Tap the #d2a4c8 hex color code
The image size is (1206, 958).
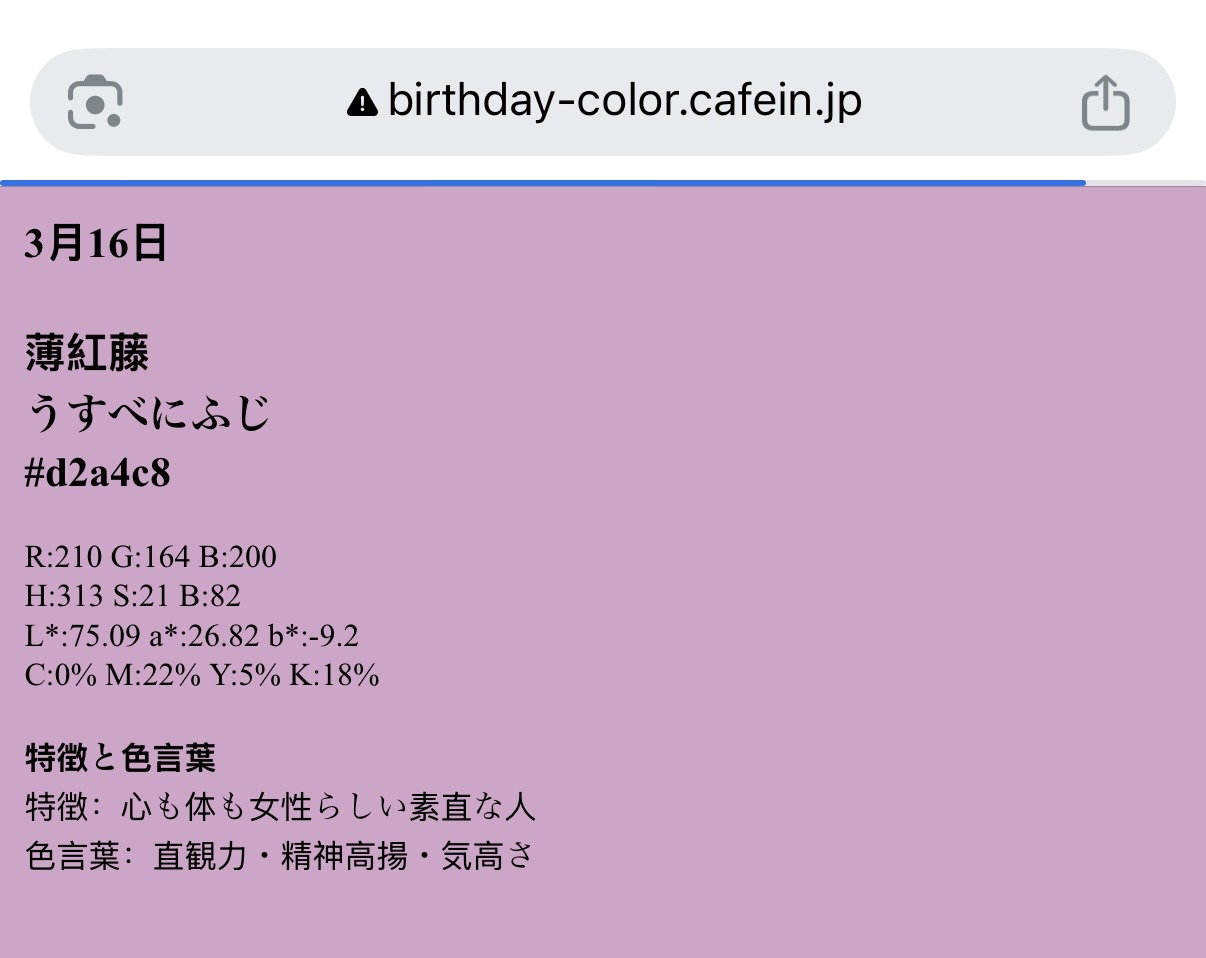(98, 473)
